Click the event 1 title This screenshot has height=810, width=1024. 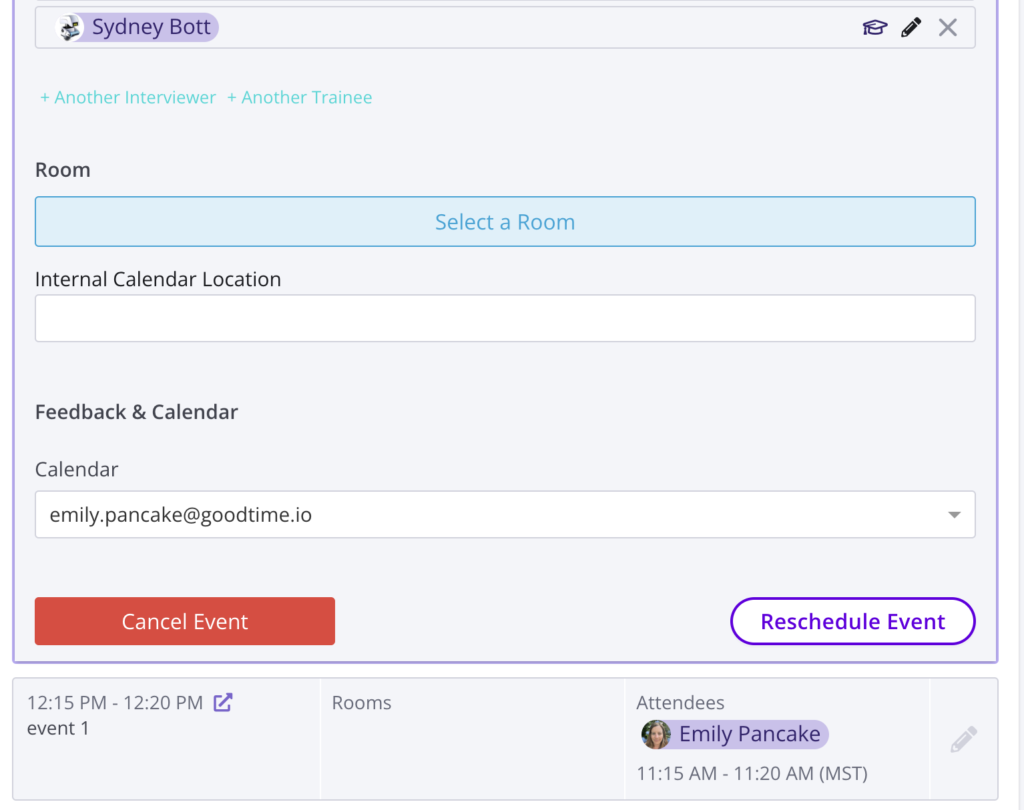[58, 728]
